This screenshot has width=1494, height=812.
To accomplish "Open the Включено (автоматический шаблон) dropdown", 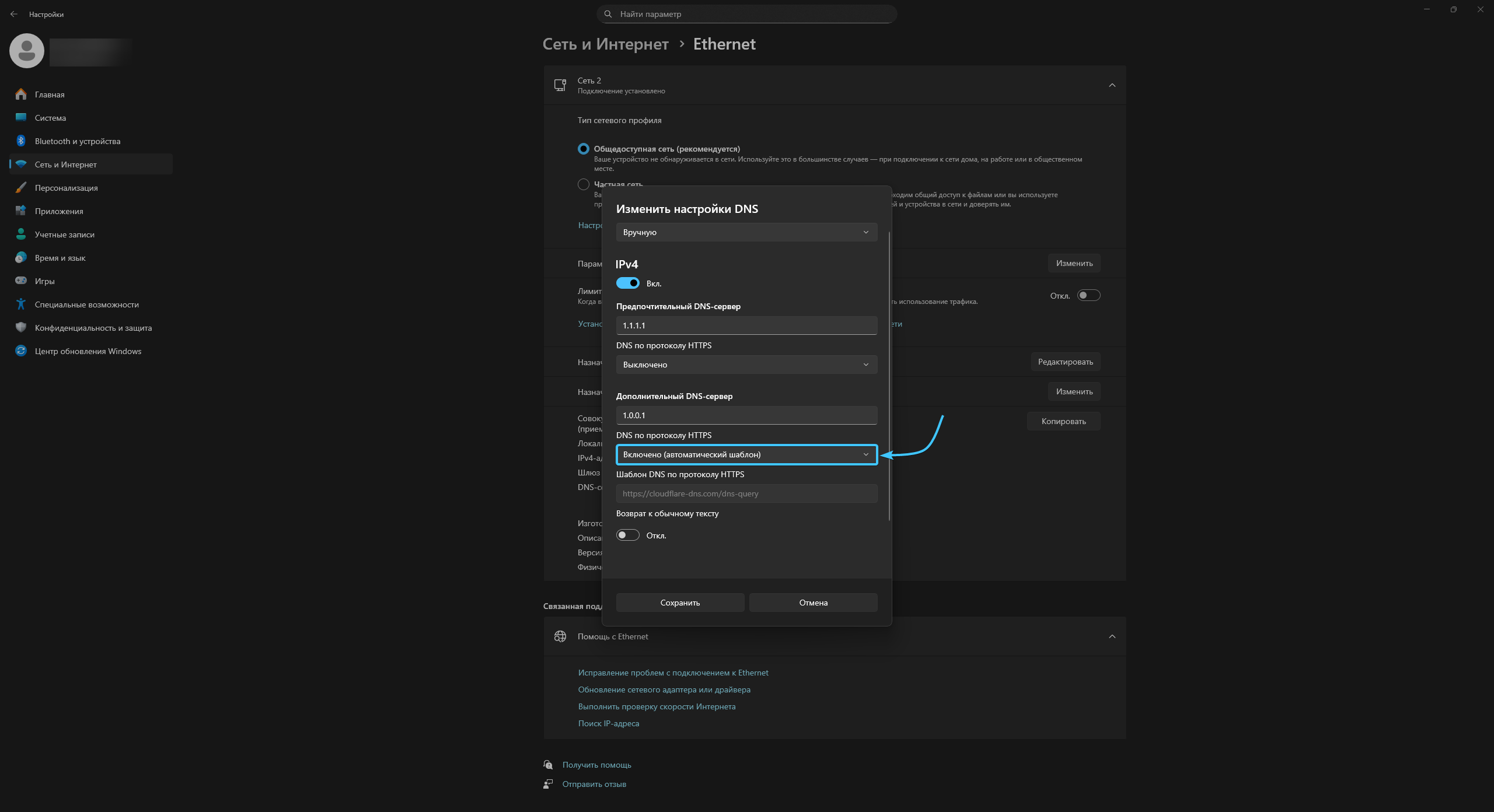I will (x=746, y=454).
